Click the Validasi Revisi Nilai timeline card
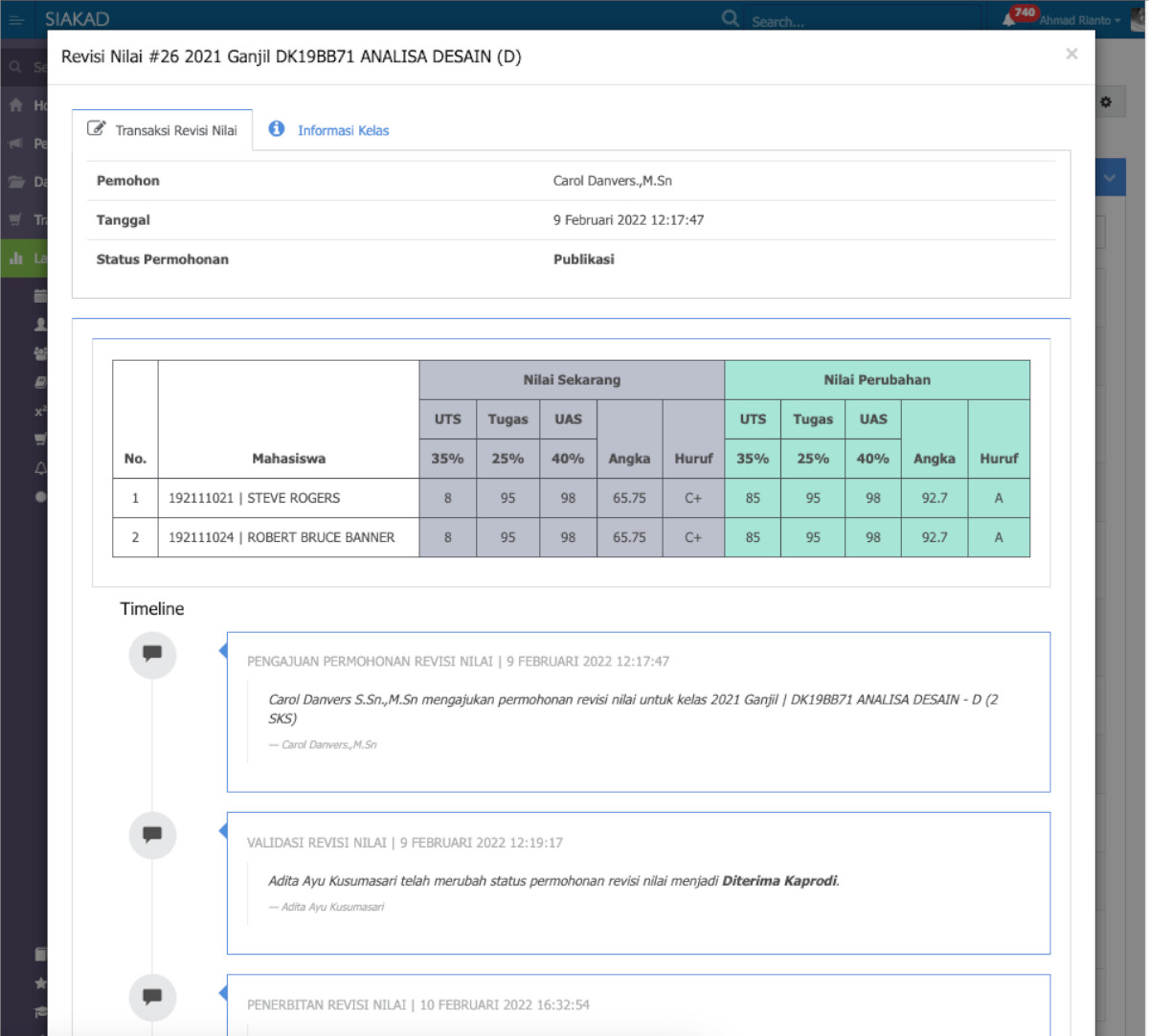This screenshot has height=1036, width=1149. (638, 882)
